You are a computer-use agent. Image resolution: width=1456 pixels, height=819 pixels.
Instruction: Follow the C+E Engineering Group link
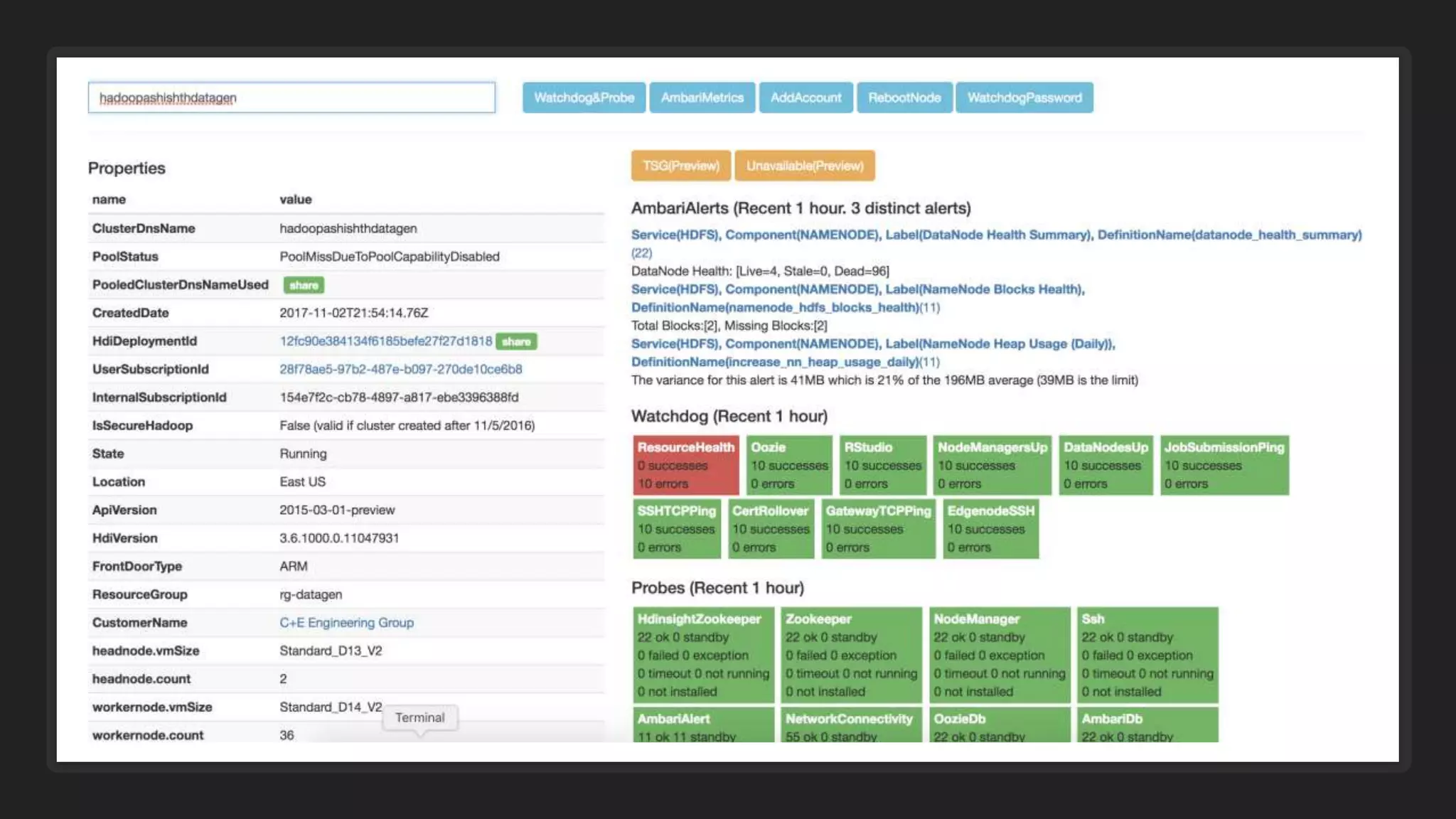pos(346,623)
